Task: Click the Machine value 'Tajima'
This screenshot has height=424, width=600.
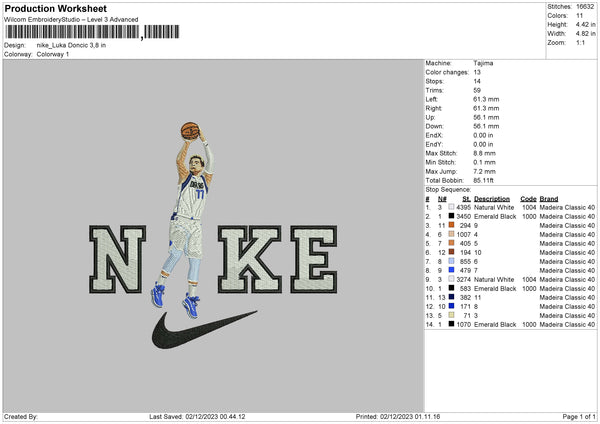Action: 483,63
